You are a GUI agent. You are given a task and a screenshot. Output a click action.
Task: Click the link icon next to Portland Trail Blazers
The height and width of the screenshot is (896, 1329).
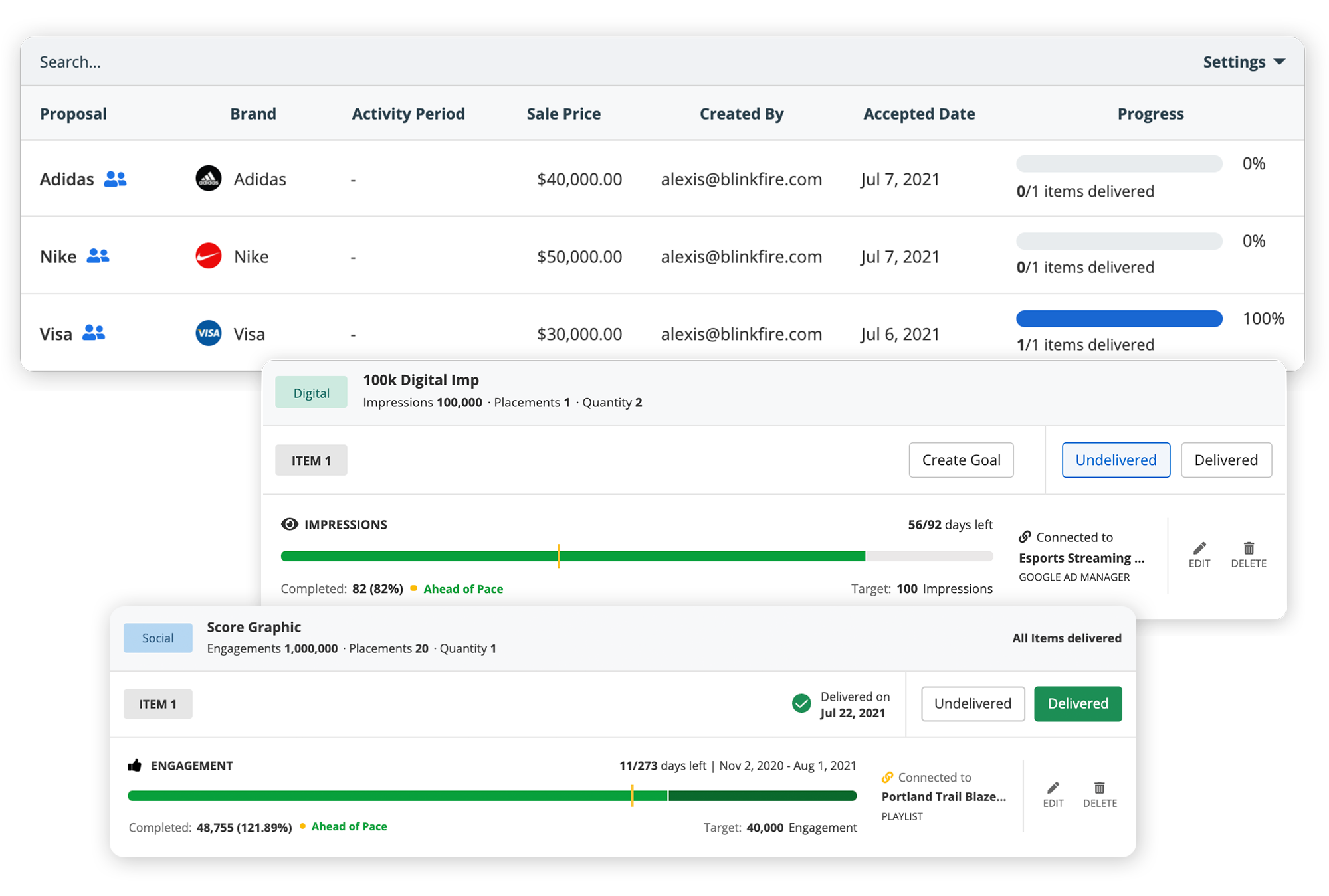pyautogui.click(x=887, y=777)
